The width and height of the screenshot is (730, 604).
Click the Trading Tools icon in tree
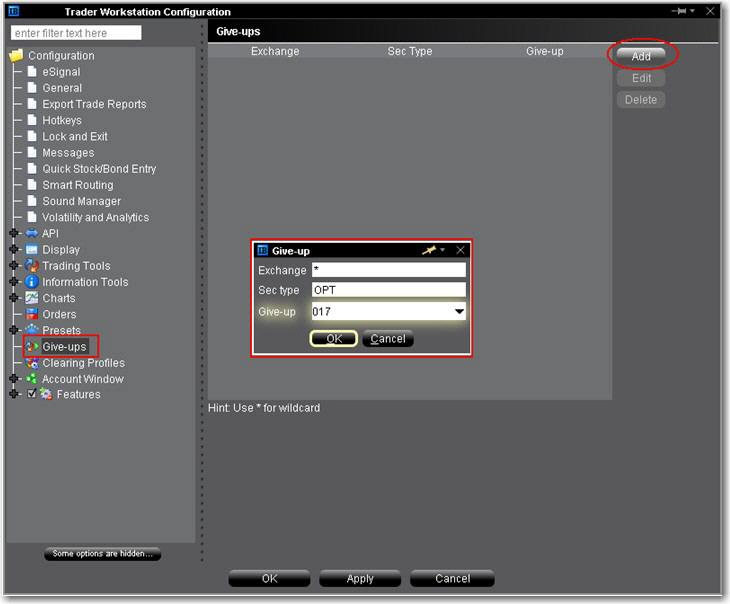pyautogui.click(x=32, y=266)
